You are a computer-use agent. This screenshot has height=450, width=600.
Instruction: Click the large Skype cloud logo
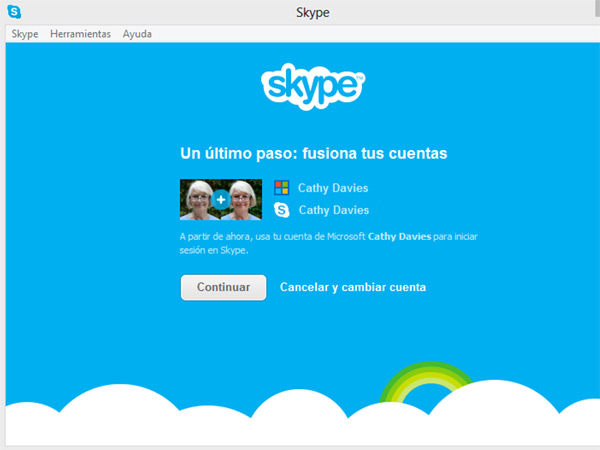coord(313,86)
